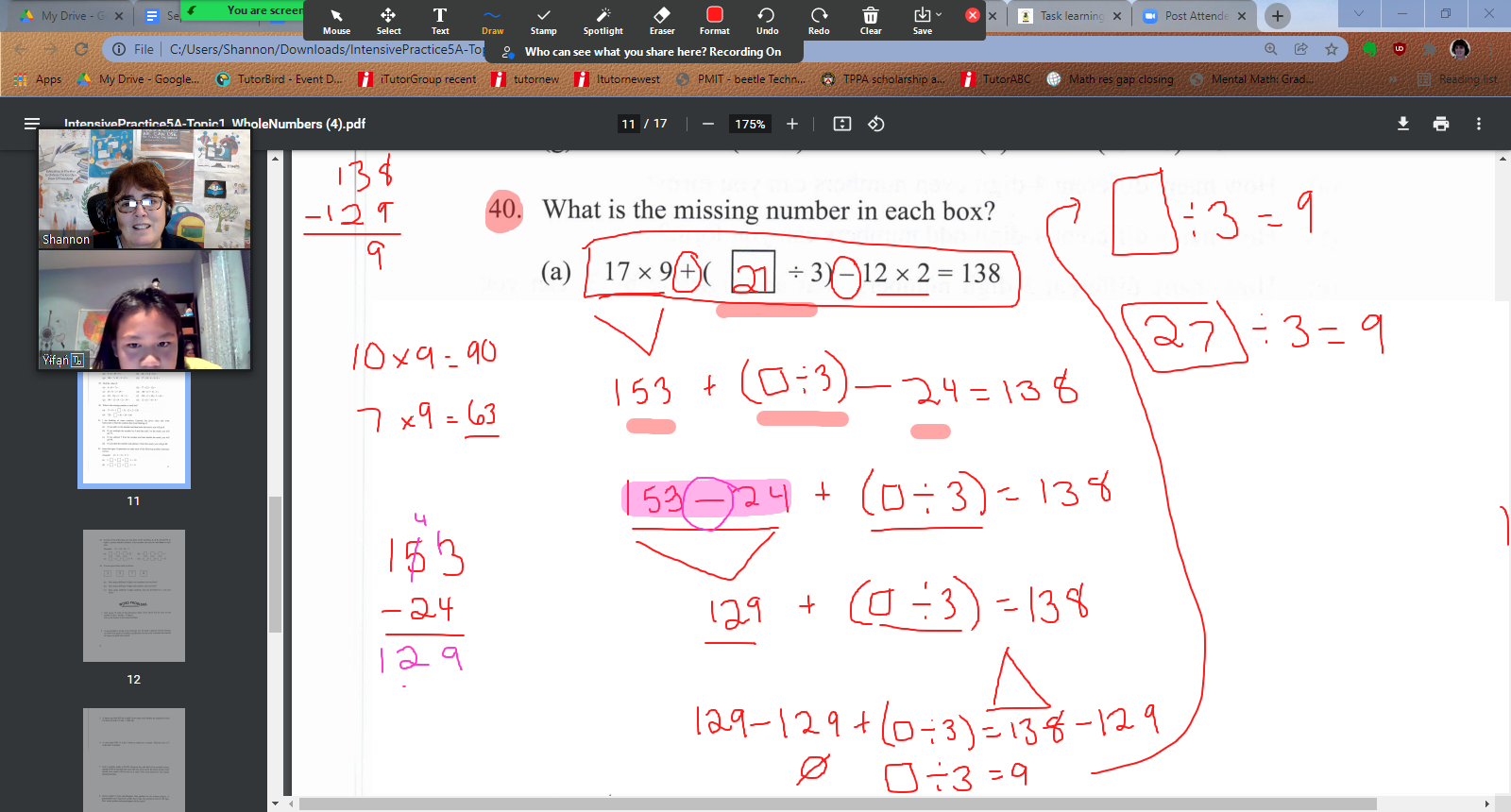
Task: Open the Stamp annotation tool
Action: 544,21
